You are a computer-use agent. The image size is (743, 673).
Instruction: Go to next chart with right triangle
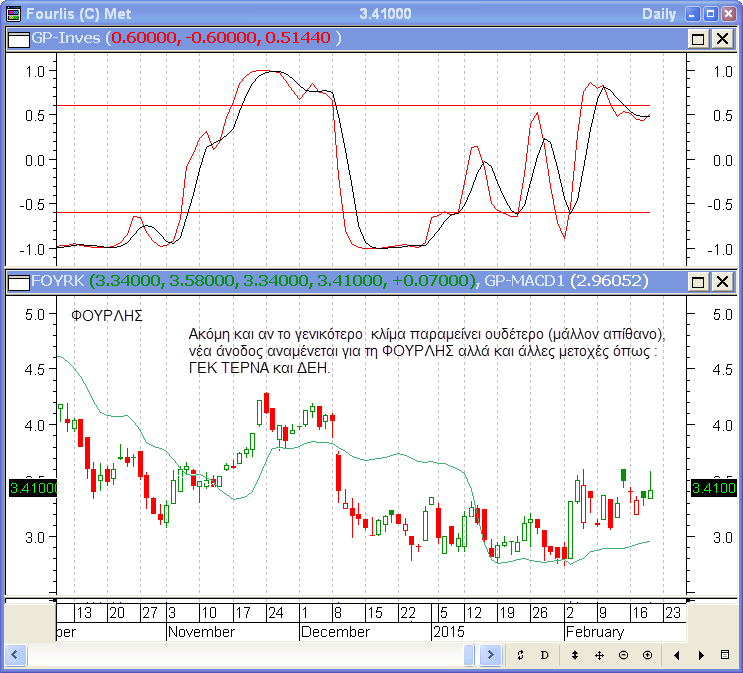point(701,655)
